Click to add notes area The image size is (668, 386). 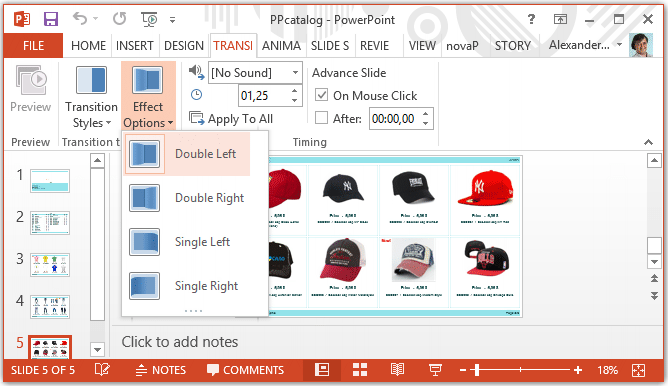tap(180, 342)
